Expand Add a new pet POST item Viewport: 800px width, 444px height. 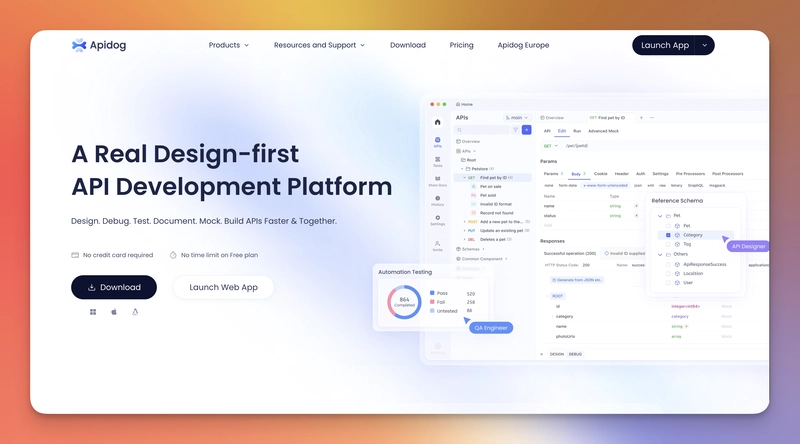click(464, 222)
